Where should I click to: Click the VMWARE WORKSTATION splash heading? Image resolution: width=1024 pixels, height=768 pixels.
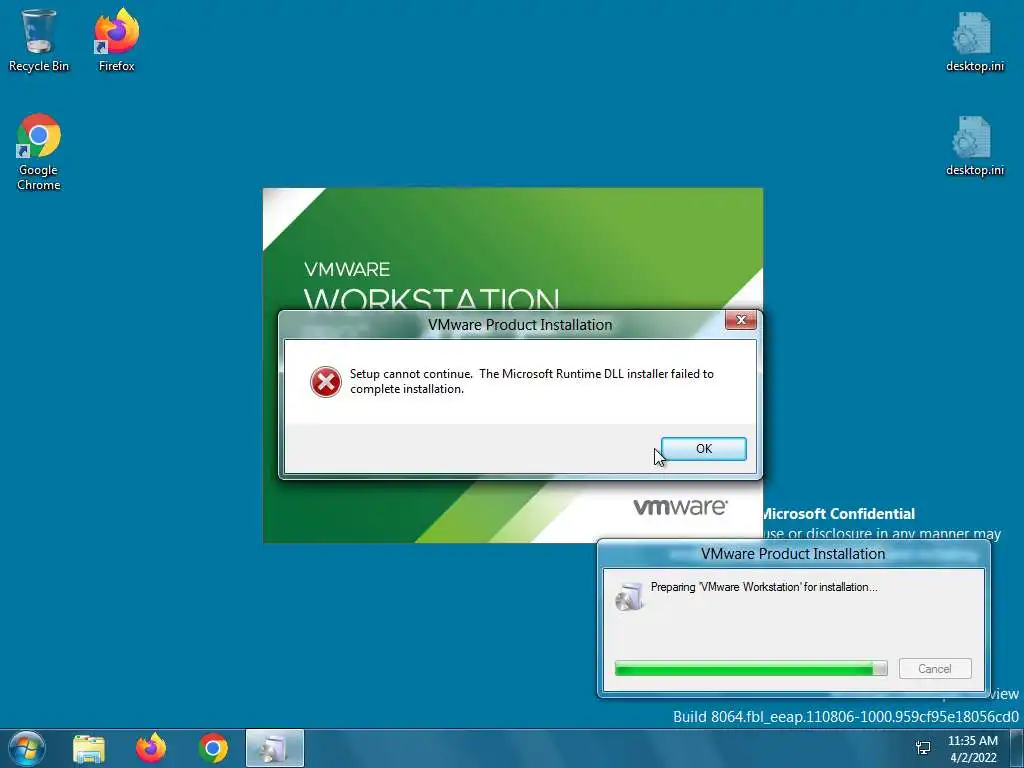click(431, 285)
